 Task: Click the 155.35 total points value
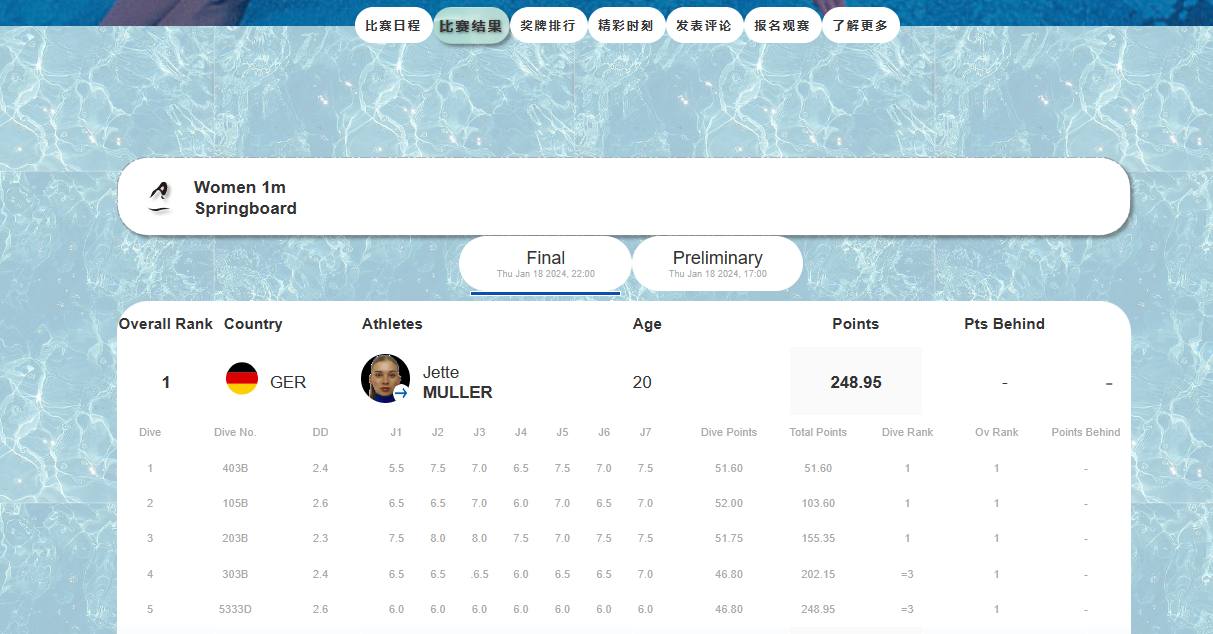(x=818, y=538)
